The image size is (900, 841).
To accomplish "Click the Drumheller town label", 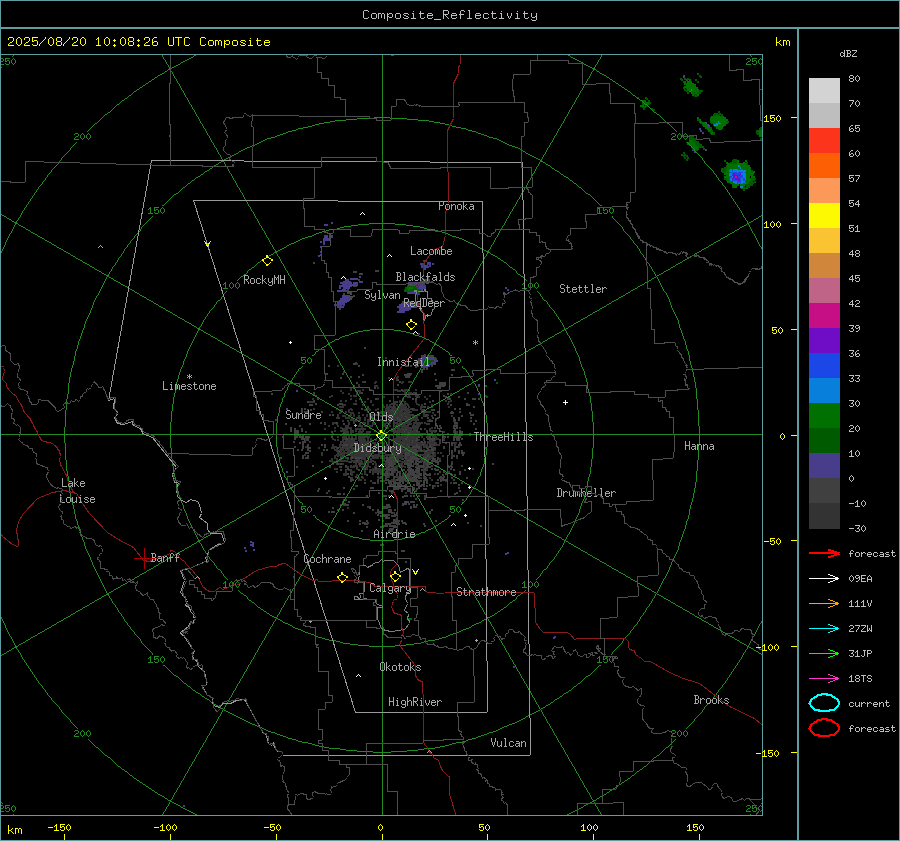I will click(586, 493).
